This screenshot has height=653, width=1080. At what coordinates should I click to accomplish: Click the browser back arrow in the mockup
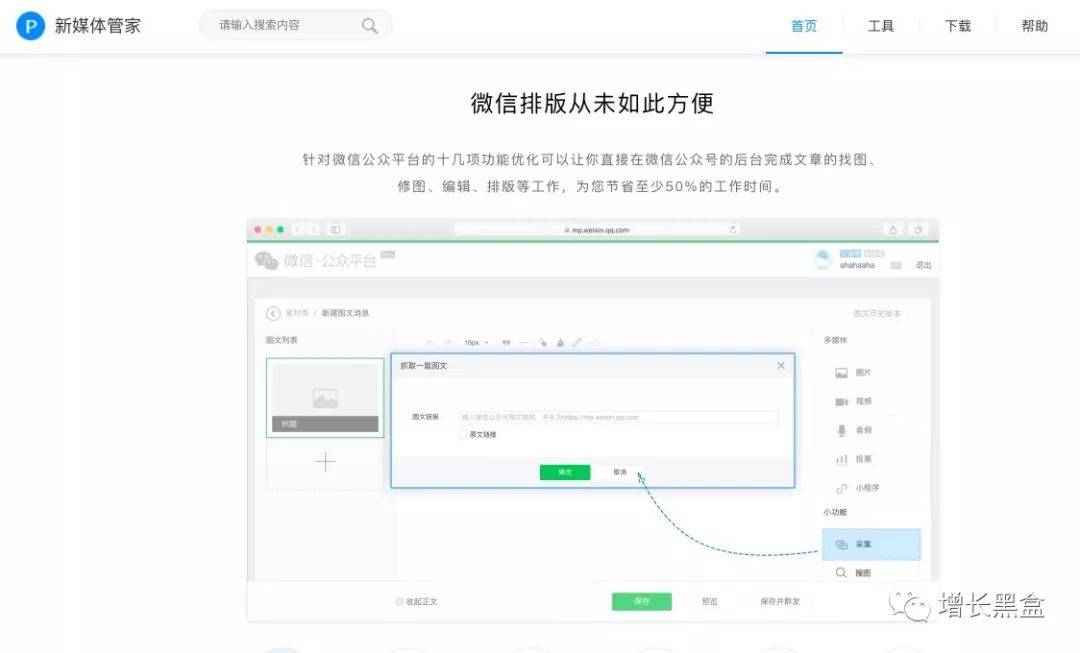pyautogui.click(x=298, y=229)
